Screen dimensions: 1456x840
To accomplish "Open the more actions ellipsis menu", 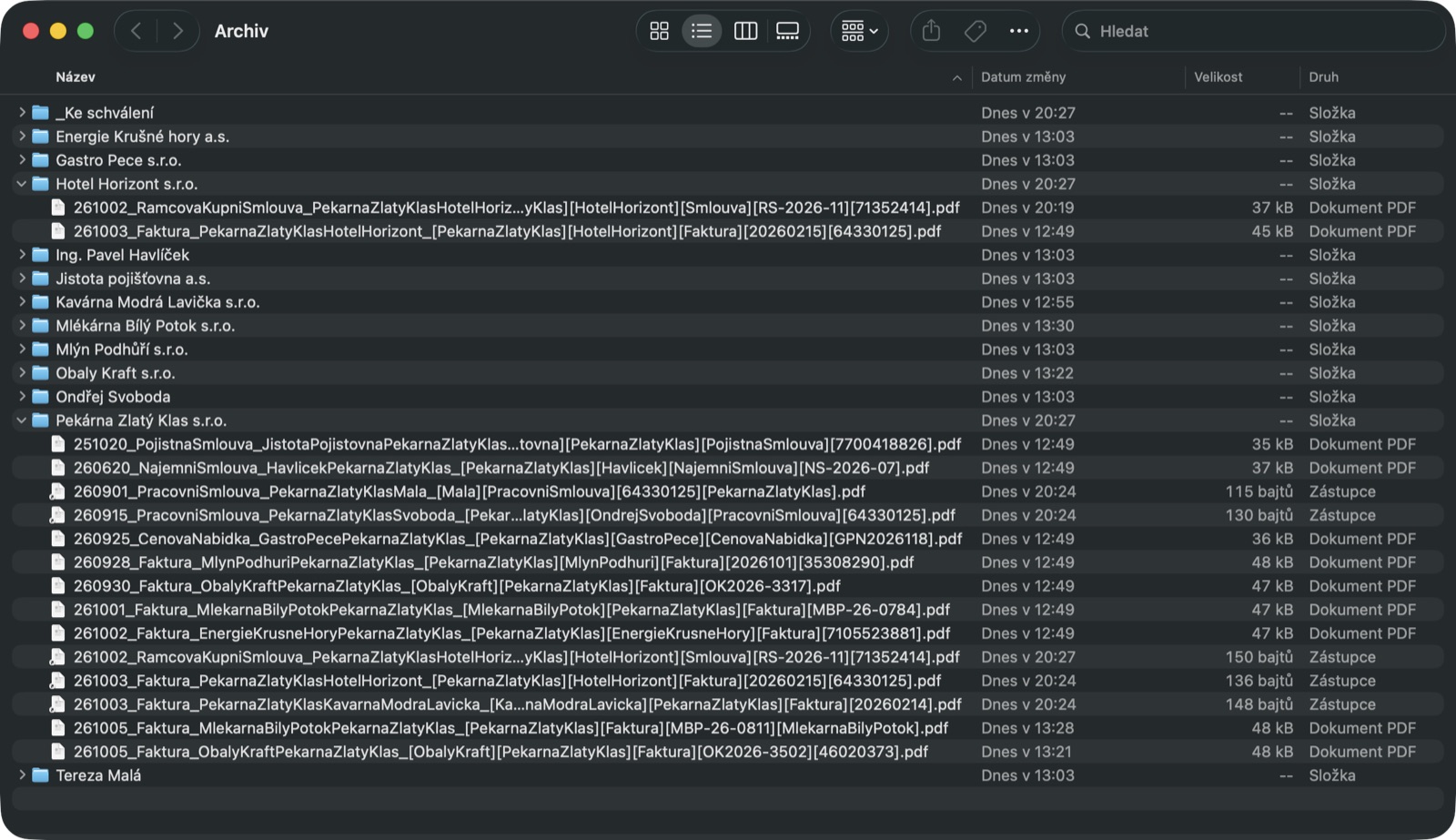I will [1018, 31].
